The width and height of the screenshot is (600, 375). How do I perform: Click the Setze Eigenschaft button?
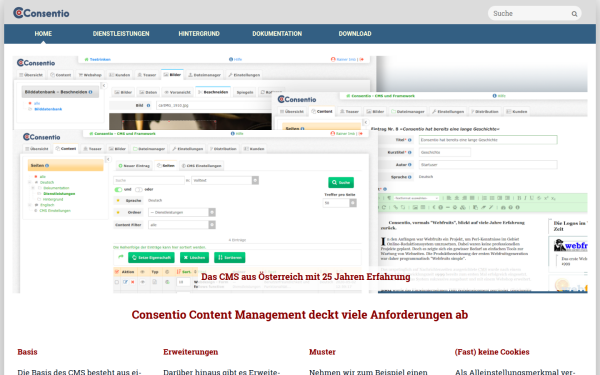(x=151, y=258)
